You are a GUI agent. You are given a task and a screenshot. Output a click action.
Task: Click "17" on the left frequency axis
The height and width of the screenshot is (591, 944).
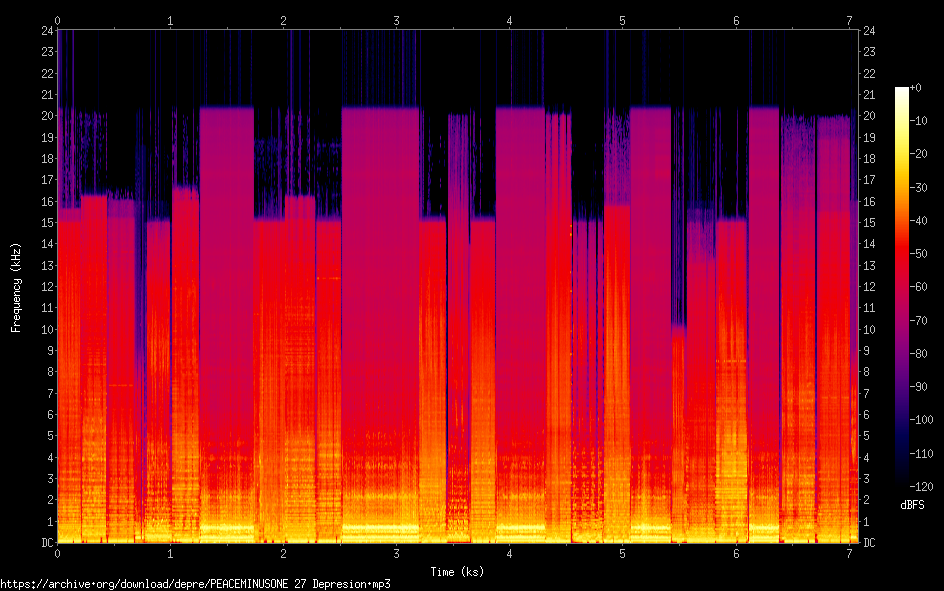coord(48,180)
